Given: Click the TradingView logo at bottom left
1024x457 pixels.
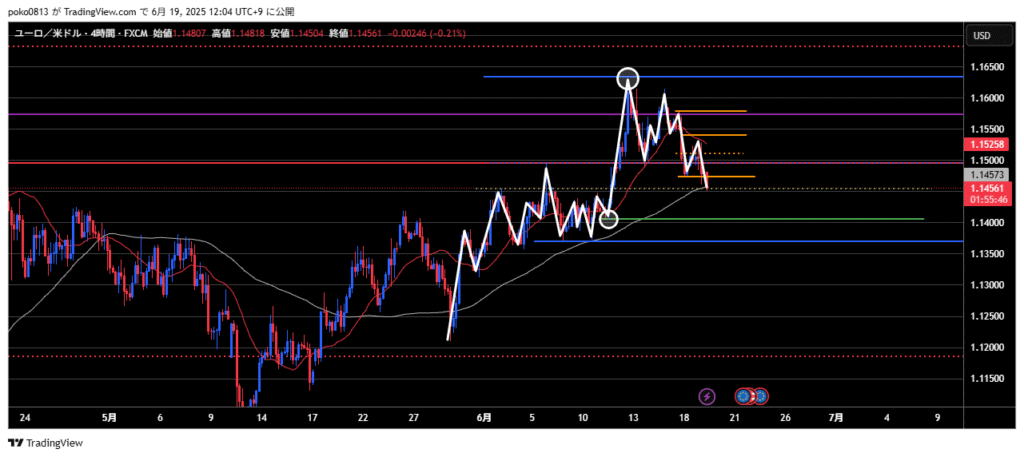Looking at the screenshot, I should point(46,443).
